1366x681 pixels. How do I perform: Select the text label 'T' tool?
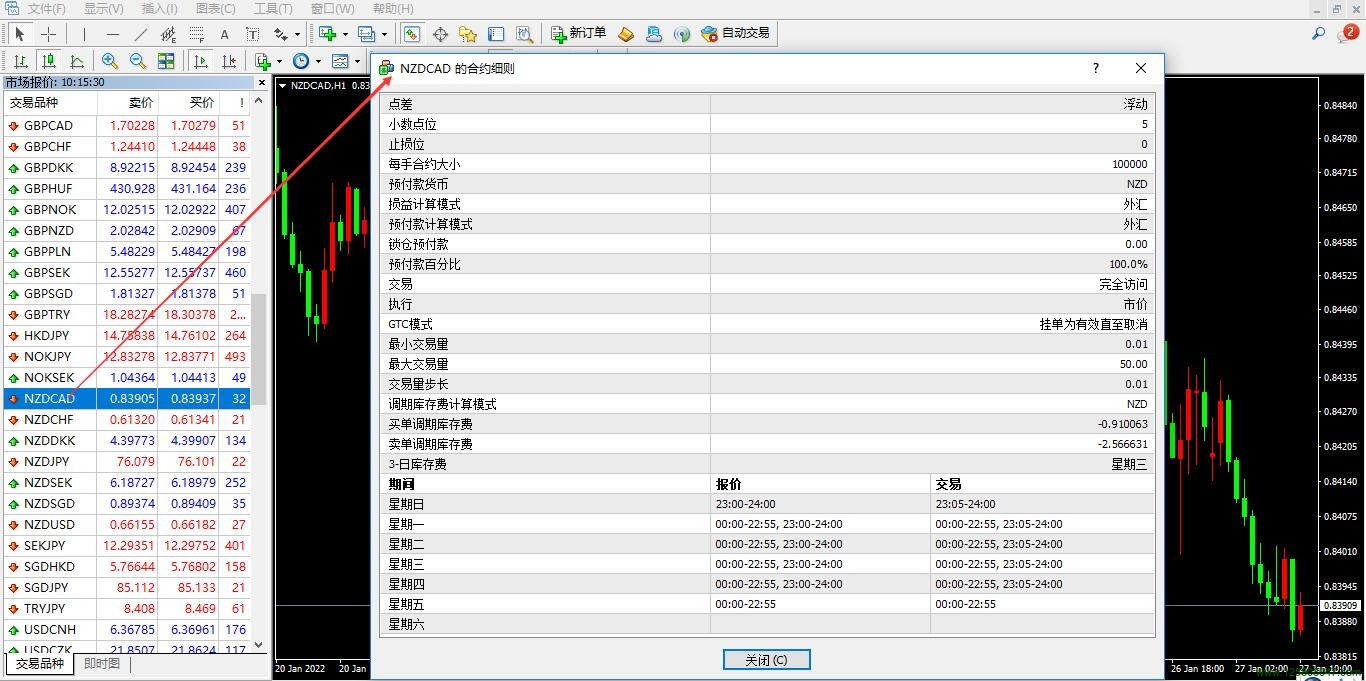(252, 34)
